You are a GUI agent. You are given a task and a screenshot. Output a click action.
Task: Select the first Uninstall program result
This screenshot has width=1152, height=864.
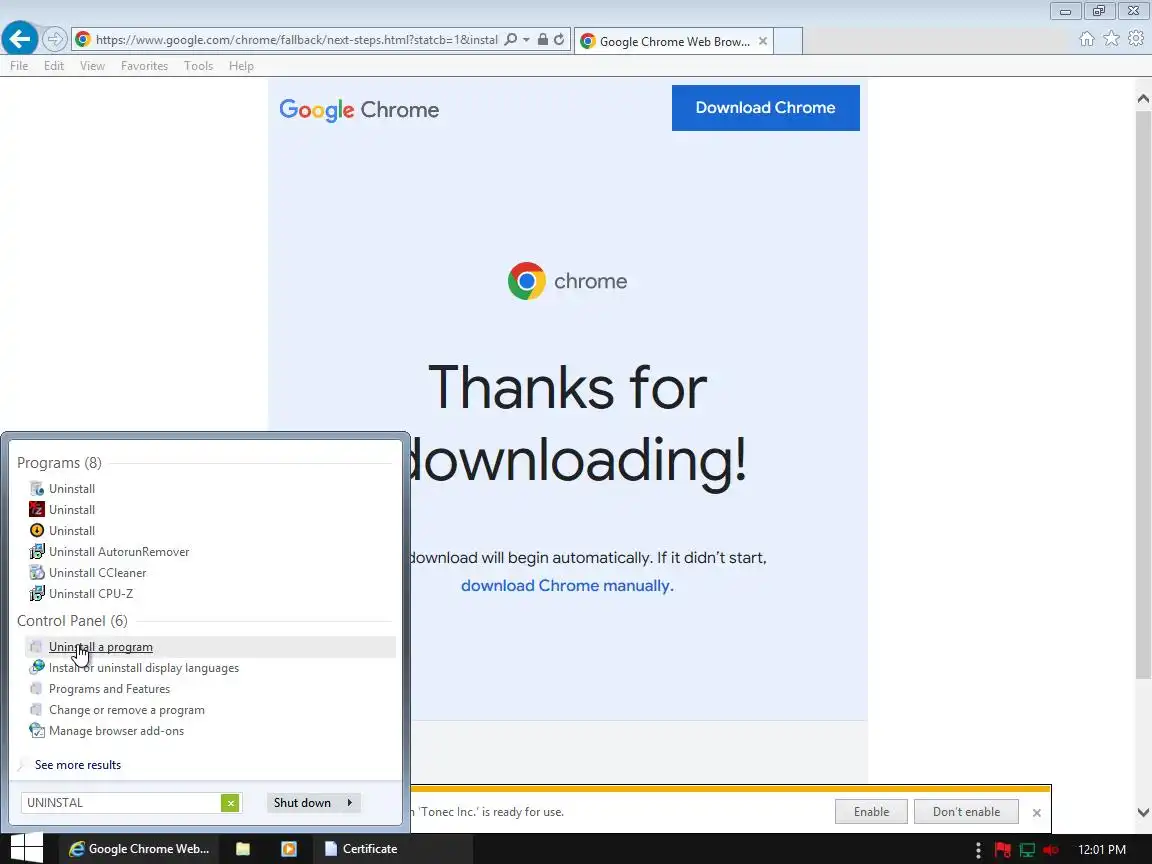click(x=72, y=489)
